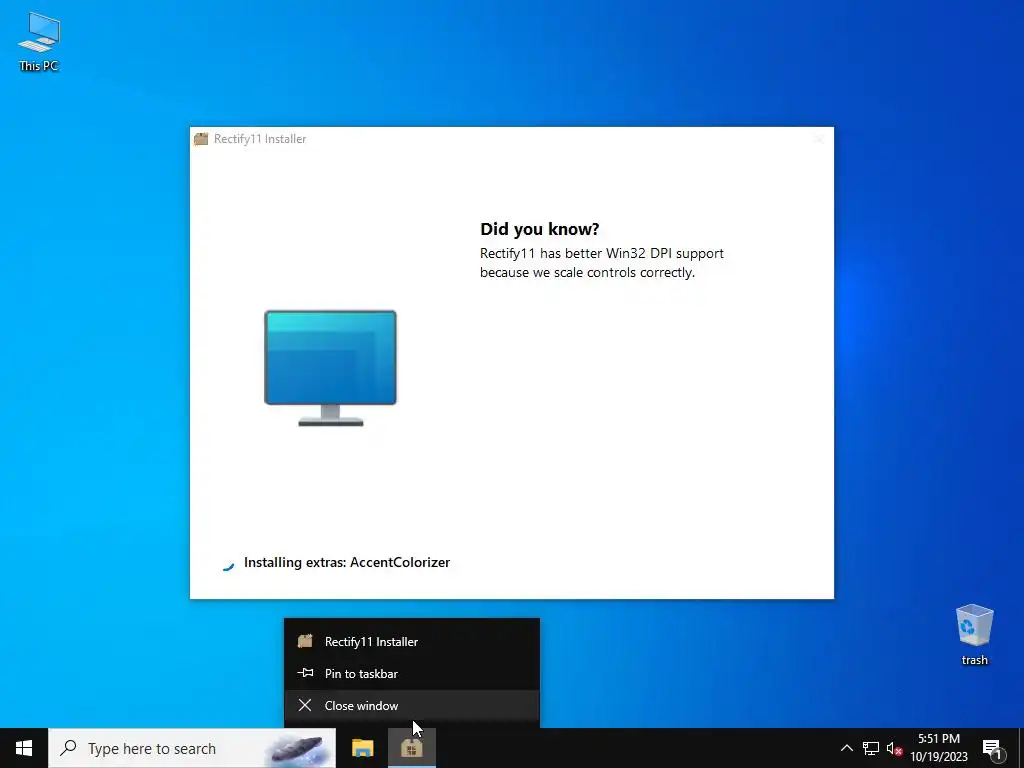Click the whale image in the search box
The height and width of the screenshot is (768, 1024).
pyautogui.click(x=297, y=748)
